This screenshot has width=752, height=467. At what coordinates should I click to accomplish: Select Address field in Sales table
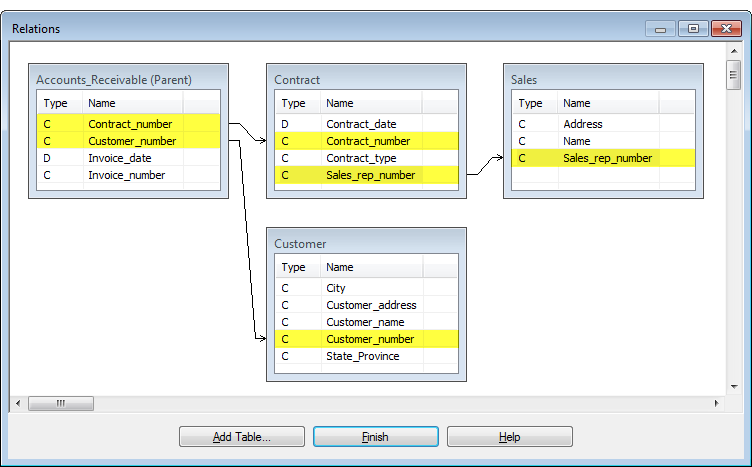click(583, 124)
